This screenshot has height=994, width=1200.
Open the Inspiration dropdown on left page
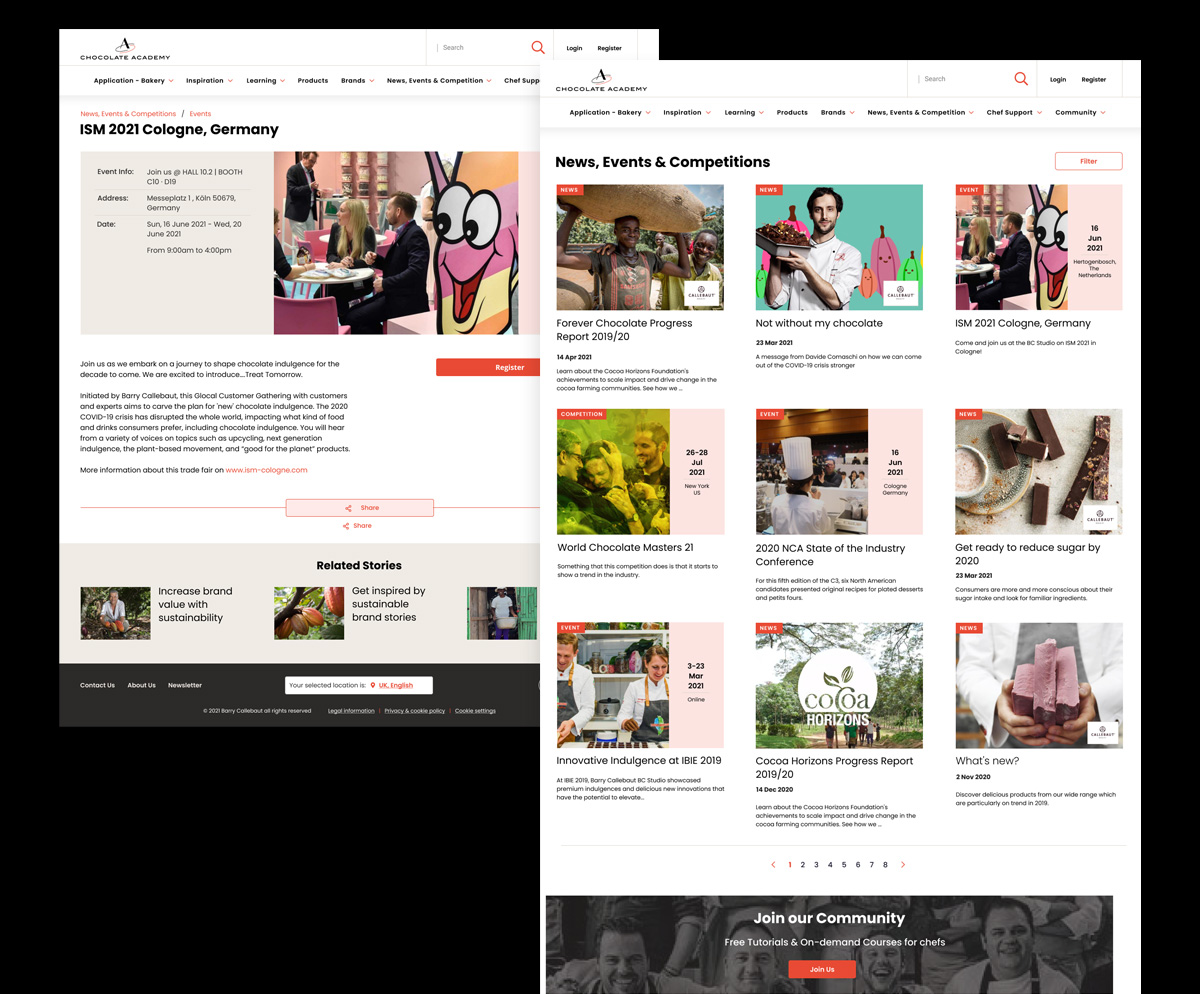[209, 81]
